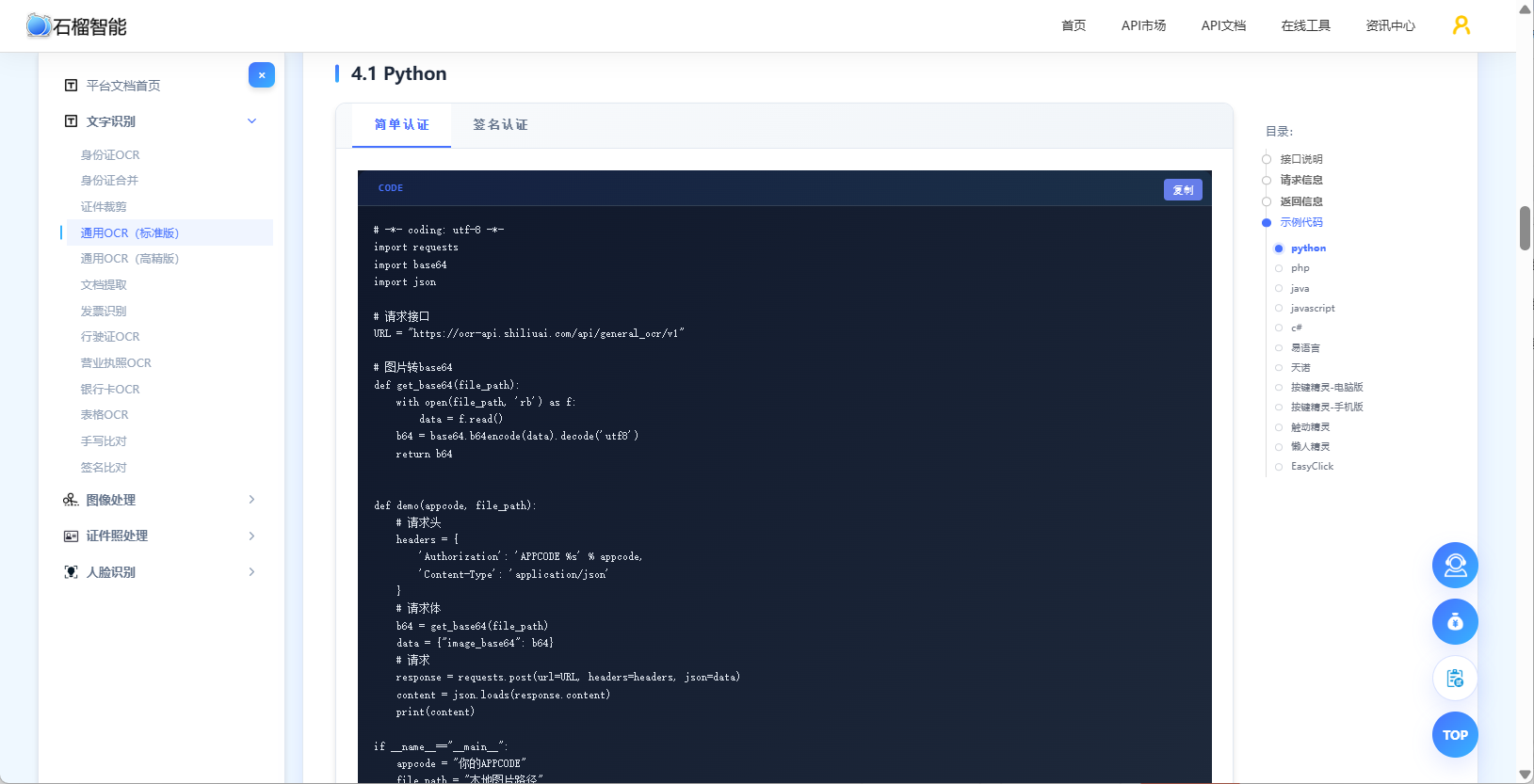Select javascript example in contents list
This screenshot has height=784, width=1534.
pyautogui.click(x=1313, y=309)
